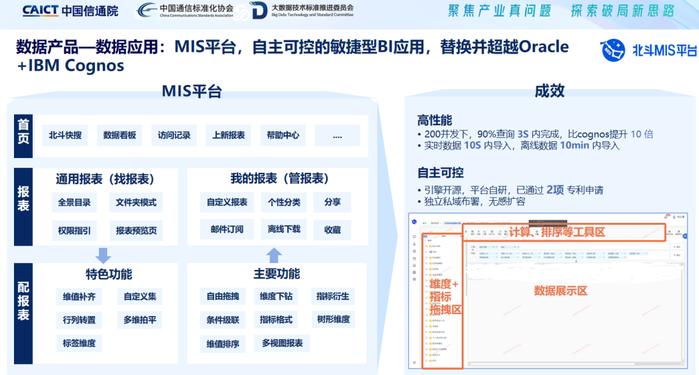
Task: Click the 大数据技术标准推进委员会 logo
Action: [x=302, y=10]
